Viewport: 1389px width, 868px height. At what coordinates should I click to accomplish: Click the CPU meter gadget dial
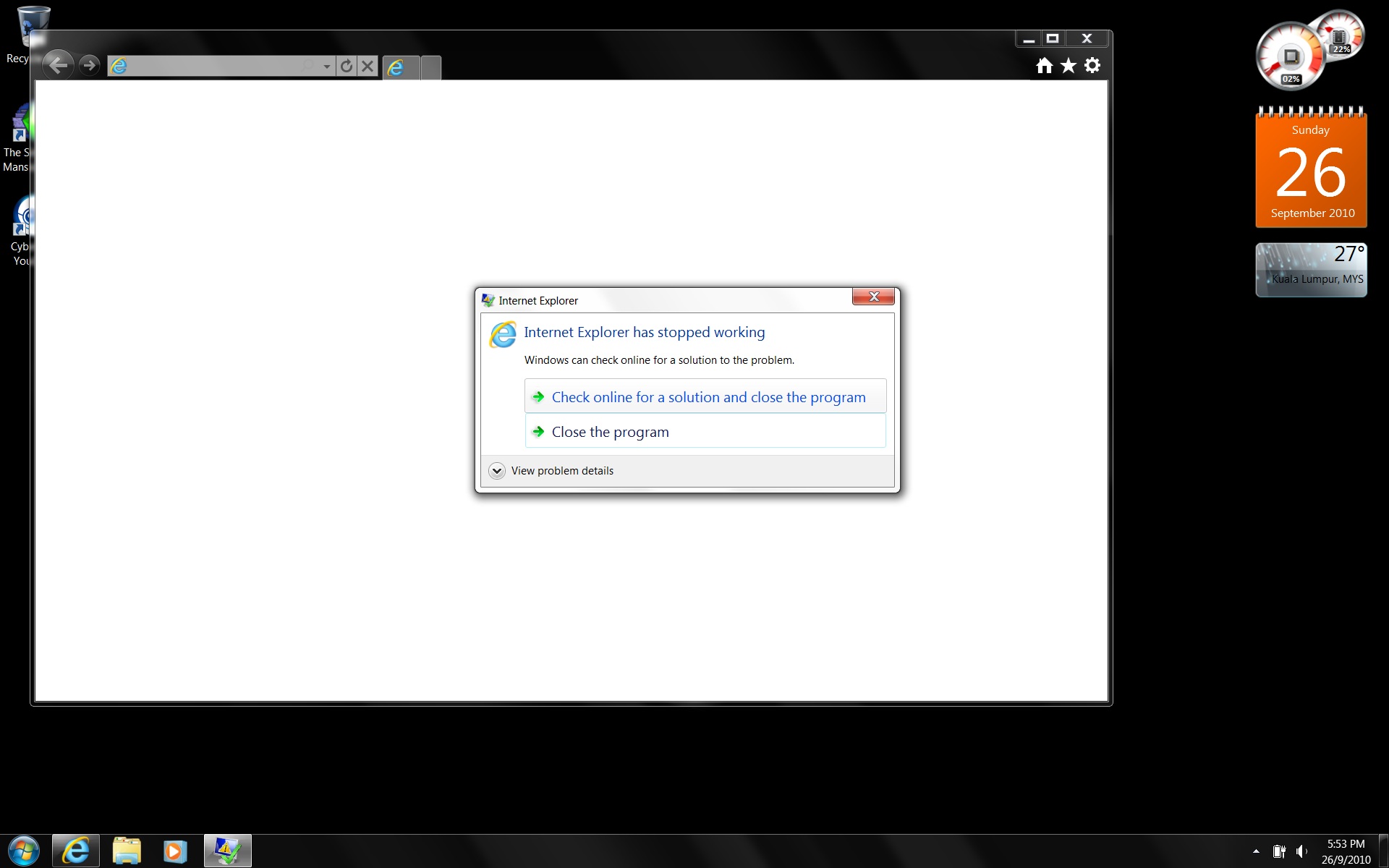pos(1291,57)
